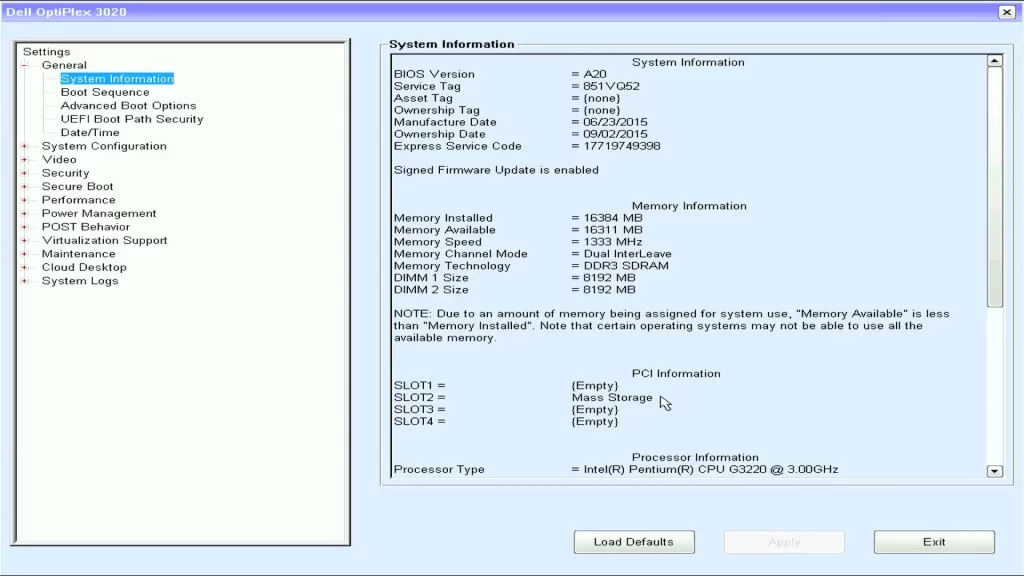1024x576 pixels.
Task: Collapse the General settings group
Action: pos(25,64)
